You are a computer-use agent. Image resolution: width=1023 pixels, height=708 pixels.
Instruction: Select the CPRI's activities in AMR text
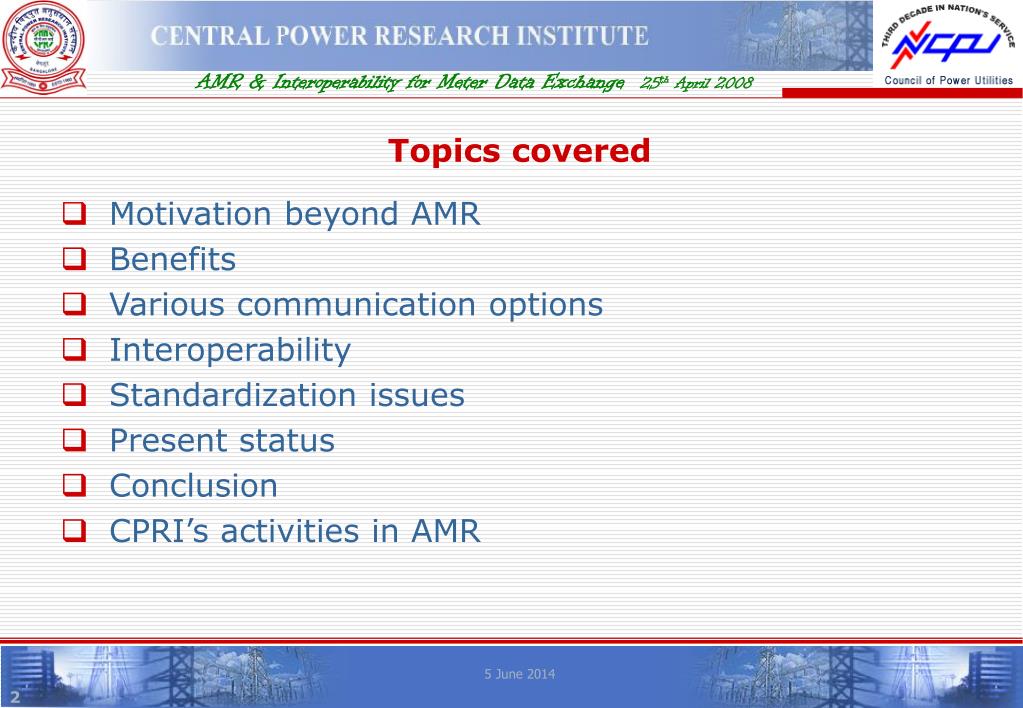coord(295,531)
